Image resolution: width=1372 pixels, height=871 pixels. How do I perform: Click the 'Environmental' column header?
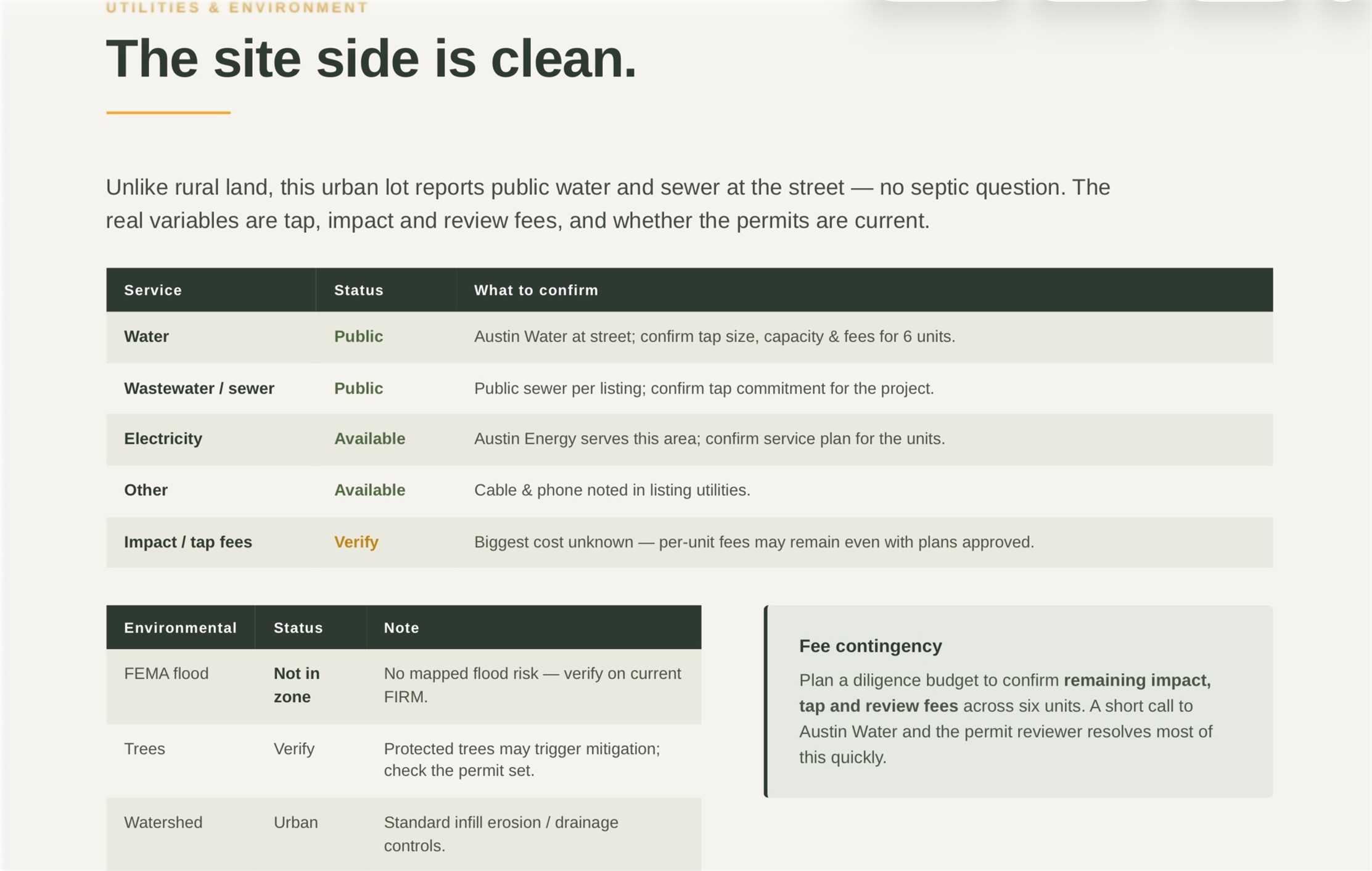point(180,628)
